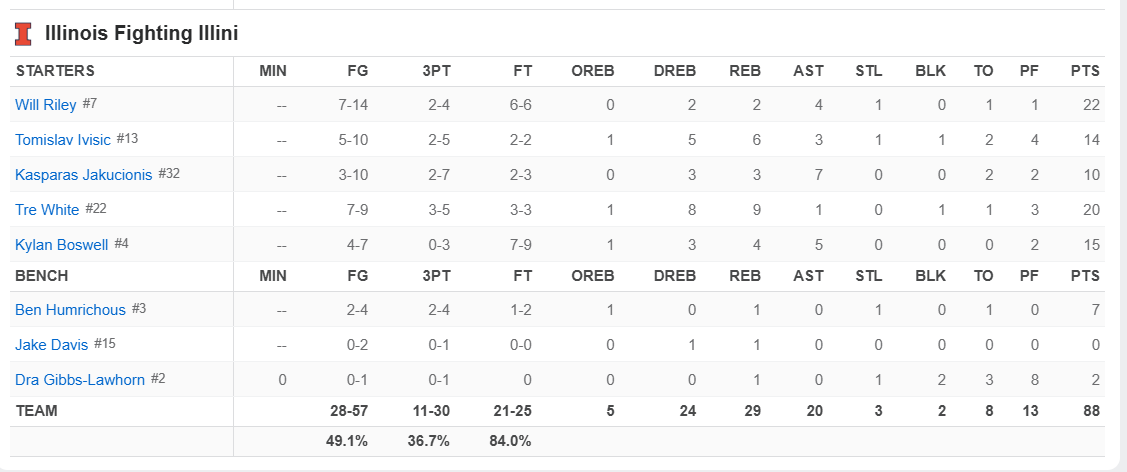Click the 49.1% field goal percentage
This screenshot has height=472, width=1127.
pos(347,441)
